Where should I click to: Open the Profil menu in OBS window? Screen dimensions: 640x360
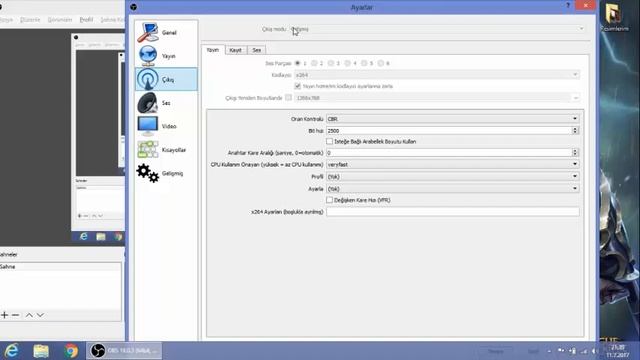point(86,20)
